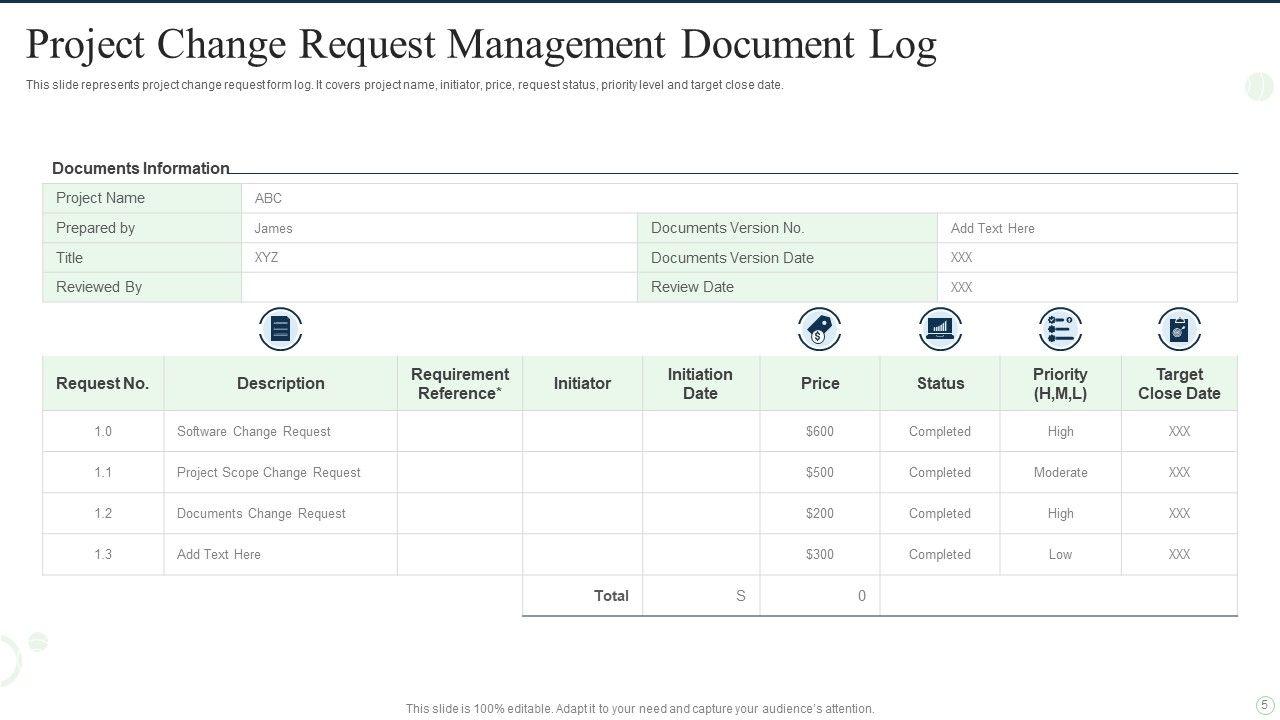1280x720 pixels.
Task: Click the document icon above the Description column
Action: 280,329
